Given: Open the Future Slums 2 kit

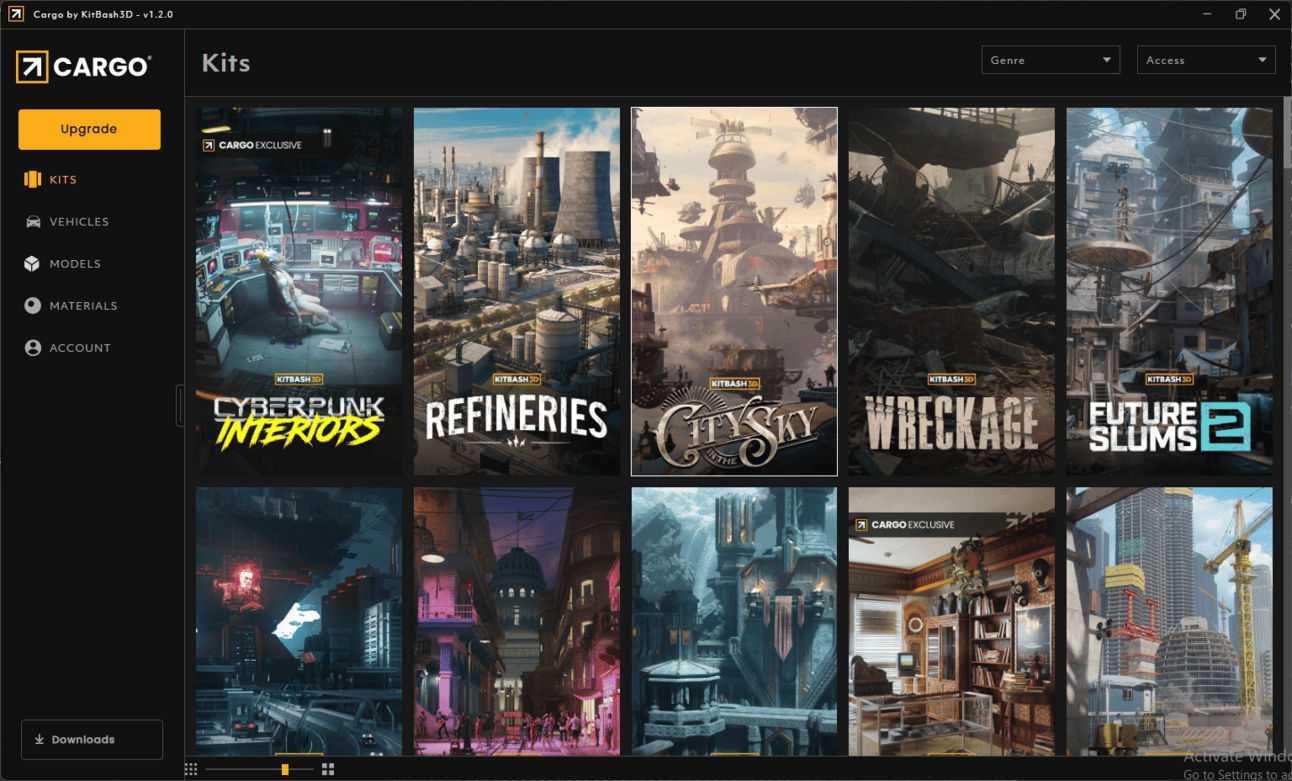Looking at the screenshot, I should (1169, 291).
